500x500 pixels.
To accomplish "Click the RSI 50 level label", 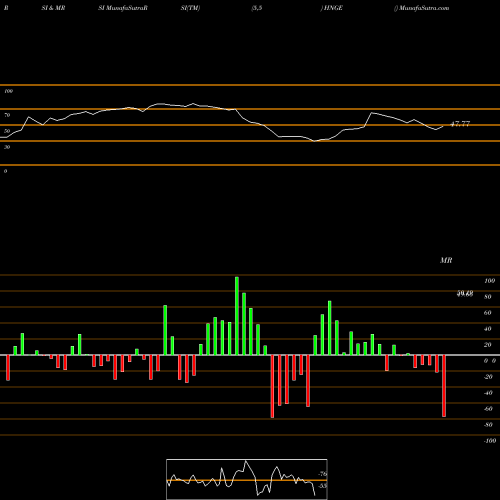I will click(7, 131).
